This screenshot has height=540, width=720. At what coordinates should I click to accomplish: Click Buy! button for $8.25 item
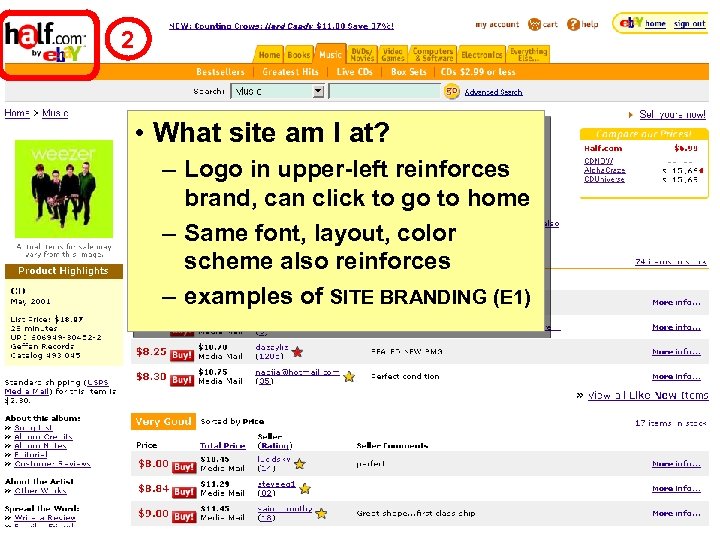[182, 355]
